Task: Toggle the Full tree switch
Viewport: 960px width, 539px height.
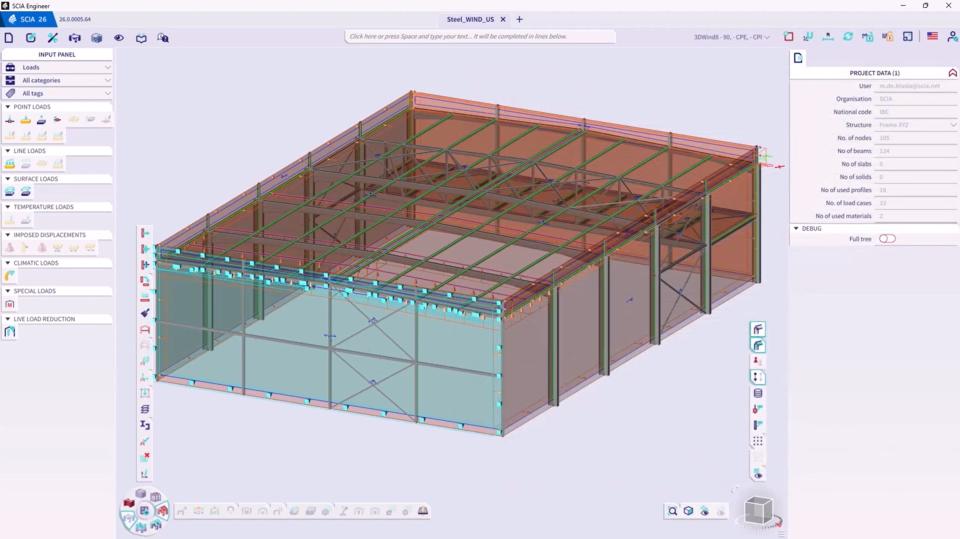Action: pyautogui.click(x=886, y=239)
